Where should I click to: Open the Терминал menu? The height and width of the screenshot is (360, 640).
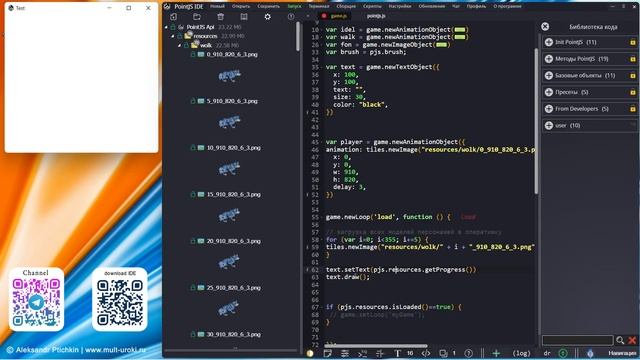tap(319, 6)
